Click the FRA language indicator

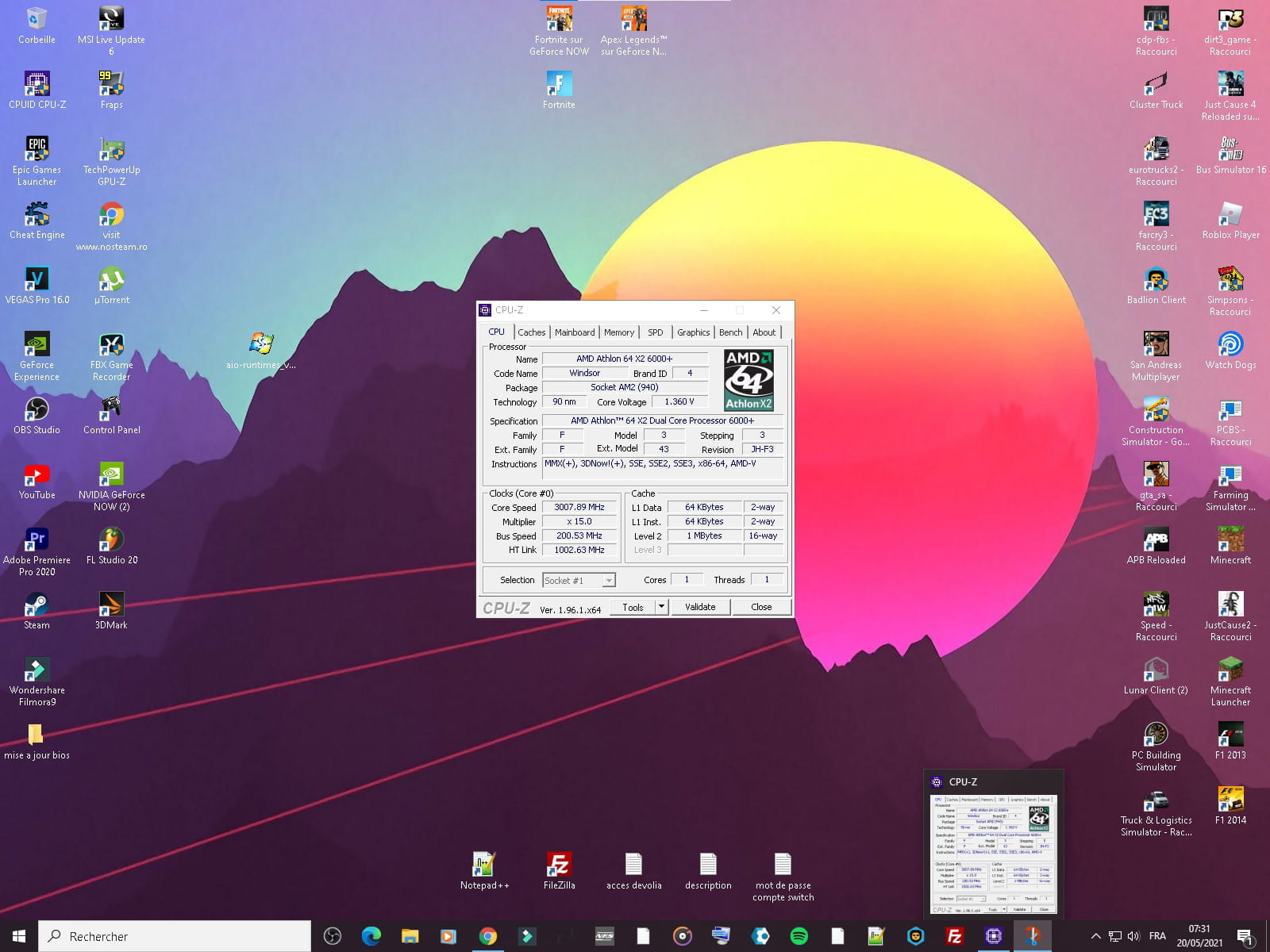coord(1157,936)
